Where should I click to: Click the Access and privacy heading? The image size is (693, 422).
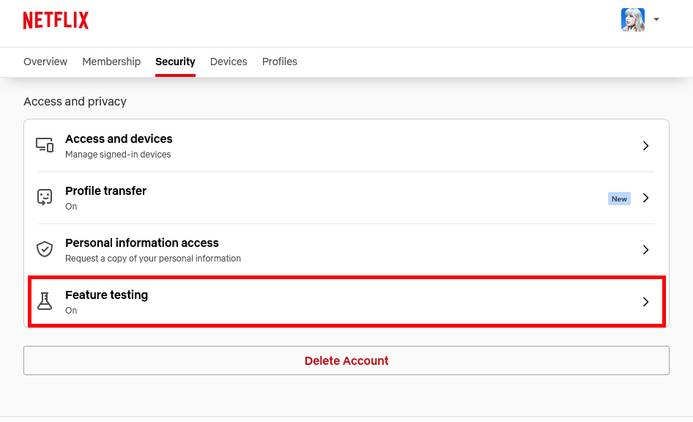(75, 102)
